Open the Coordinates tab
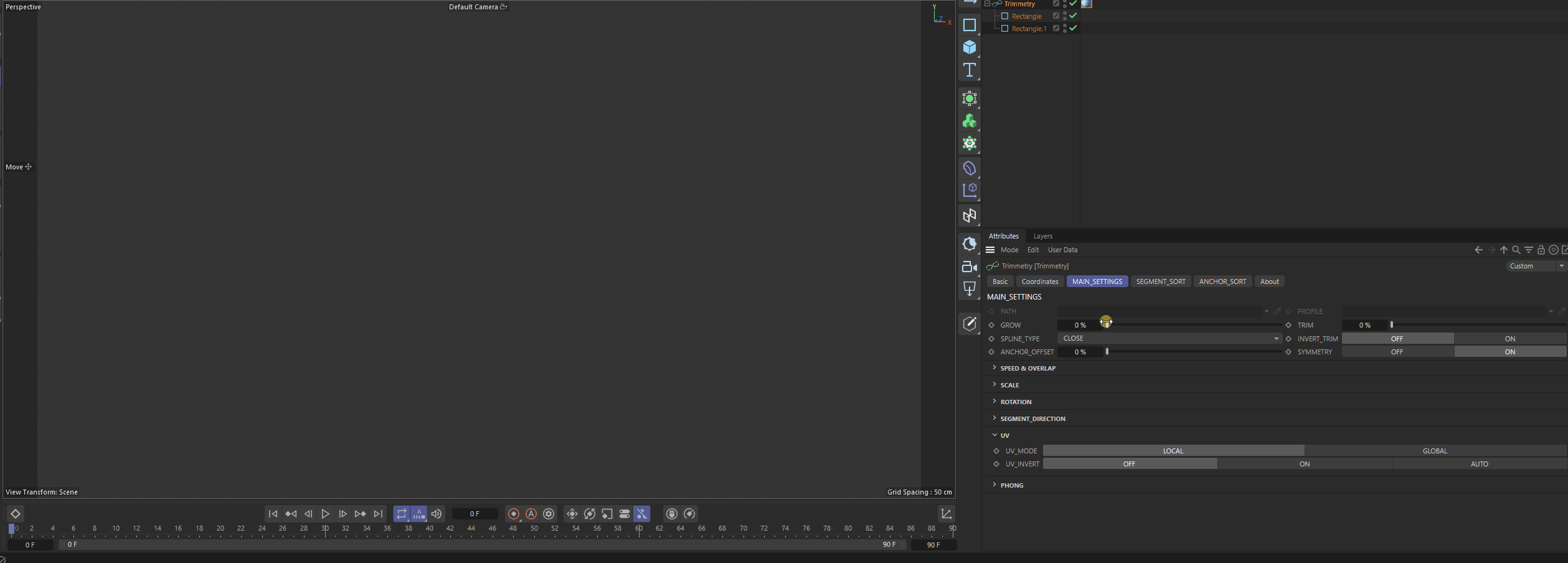 pos(1040,281)
